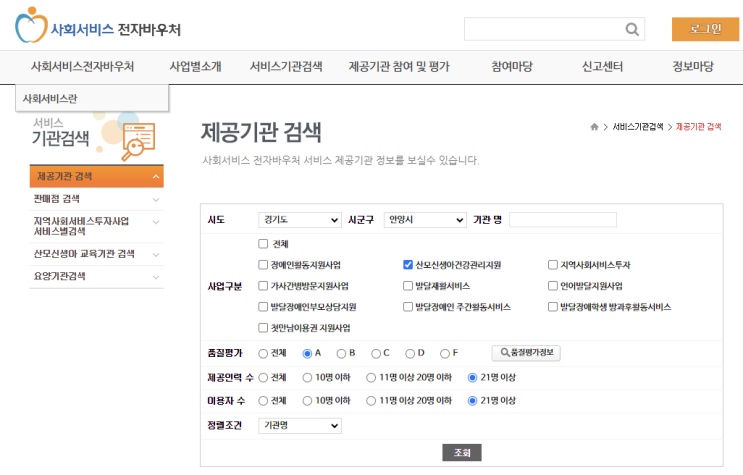The height and width of the screenshot is (475, 743).
Task: Click the 로그인 button
Action: coord(705,29)
